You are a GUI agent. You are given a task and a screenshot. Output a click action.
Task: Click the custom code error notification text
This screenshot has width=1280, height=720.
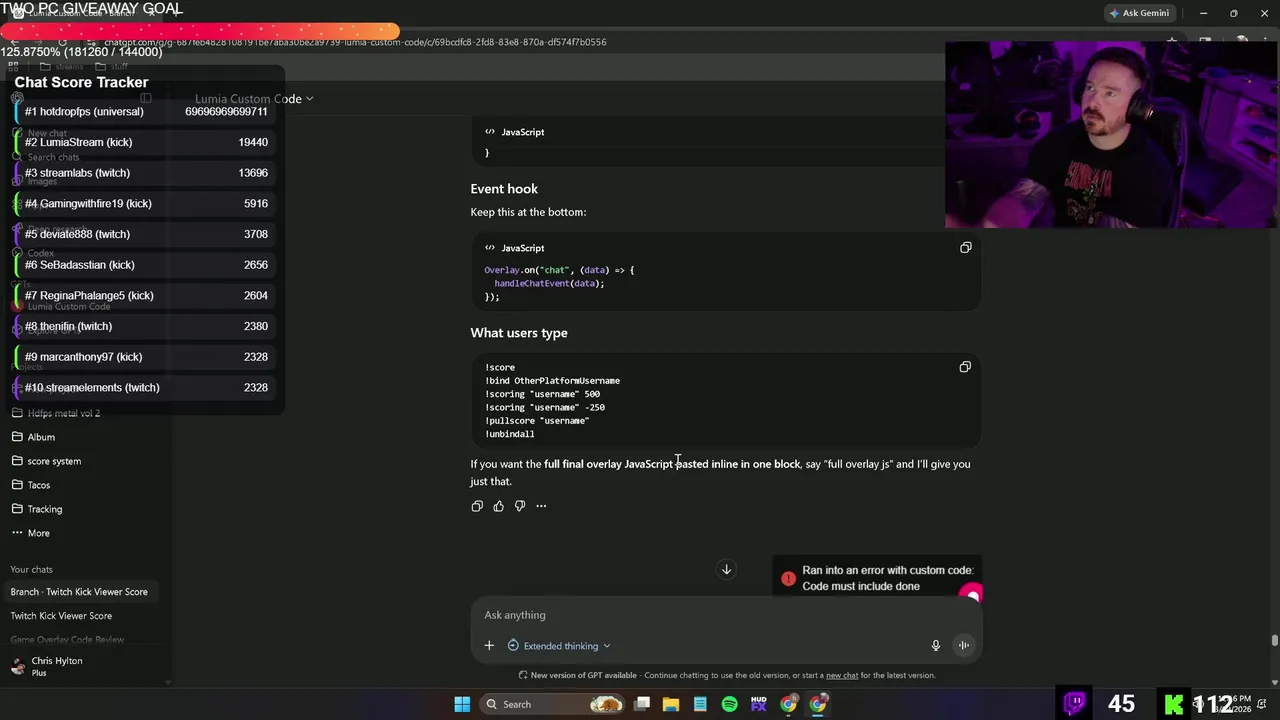[887, 578]
